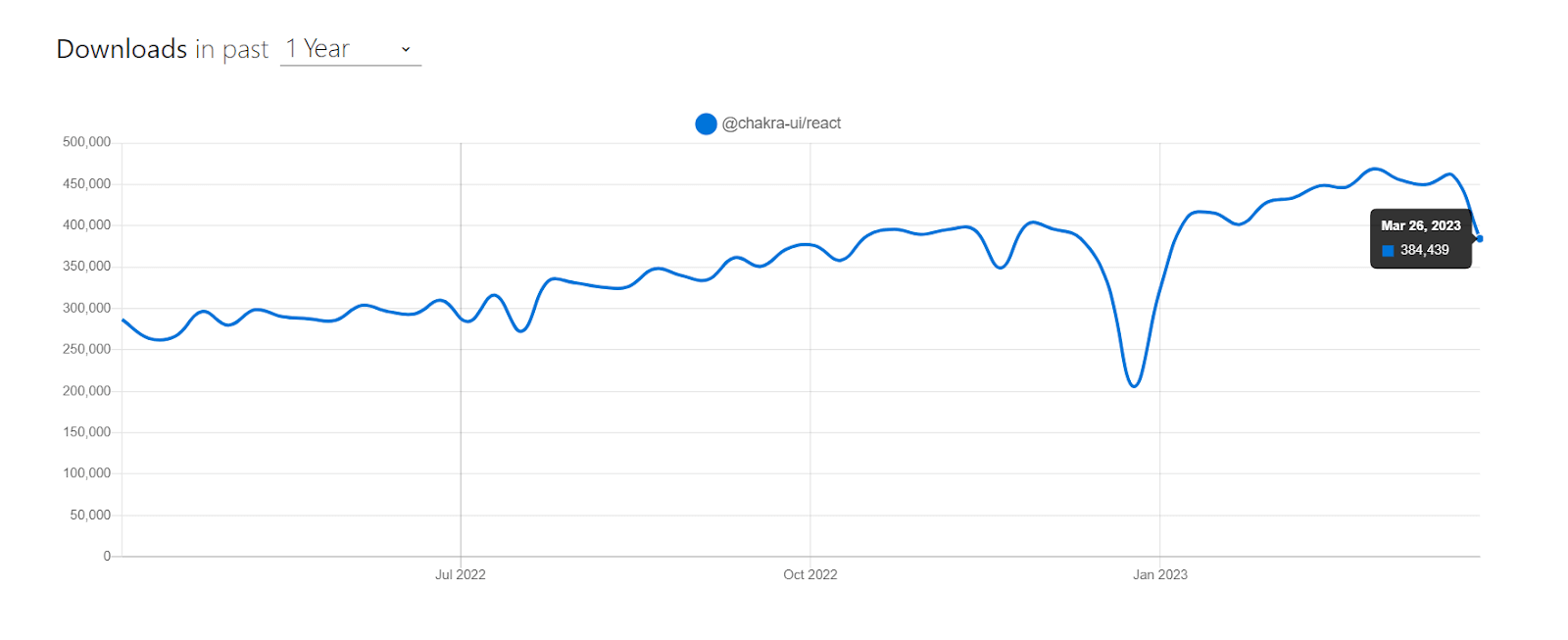This screenshot has height=640, width=1568.
Task: Click the "in past" label text
Action: point(231,49)
